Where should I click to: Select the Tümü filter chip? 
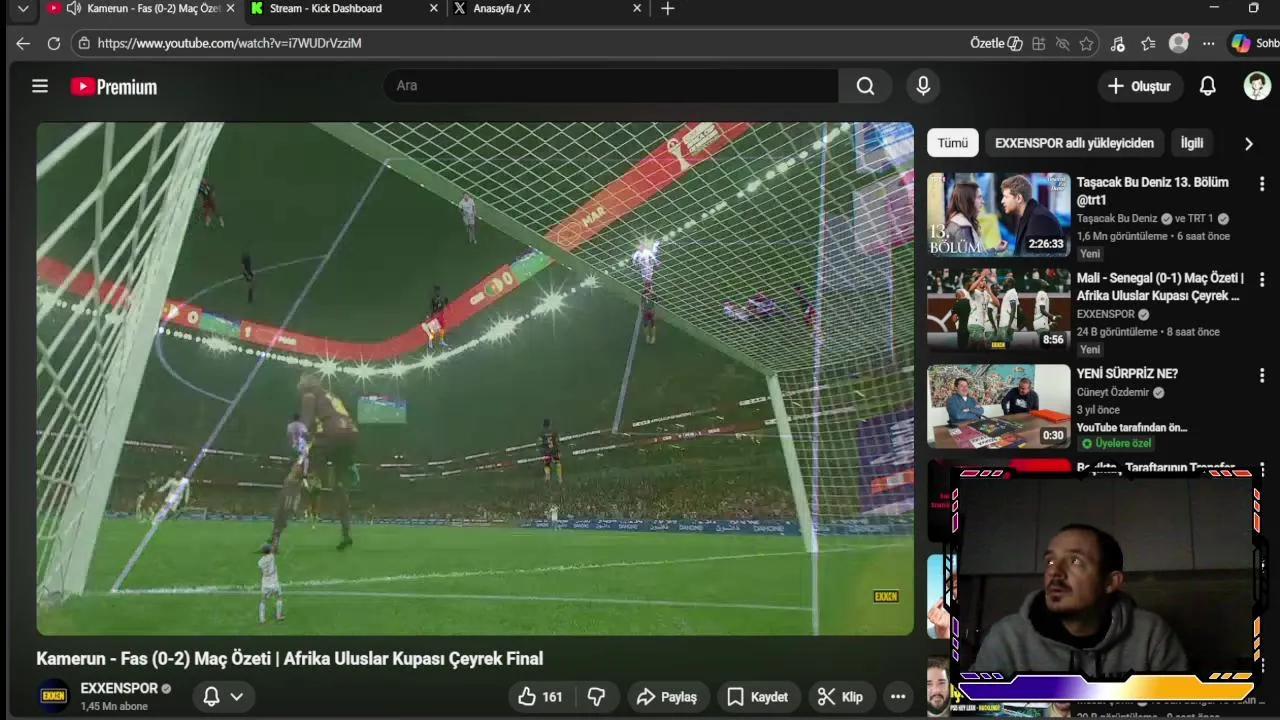[x=952, y=143]
